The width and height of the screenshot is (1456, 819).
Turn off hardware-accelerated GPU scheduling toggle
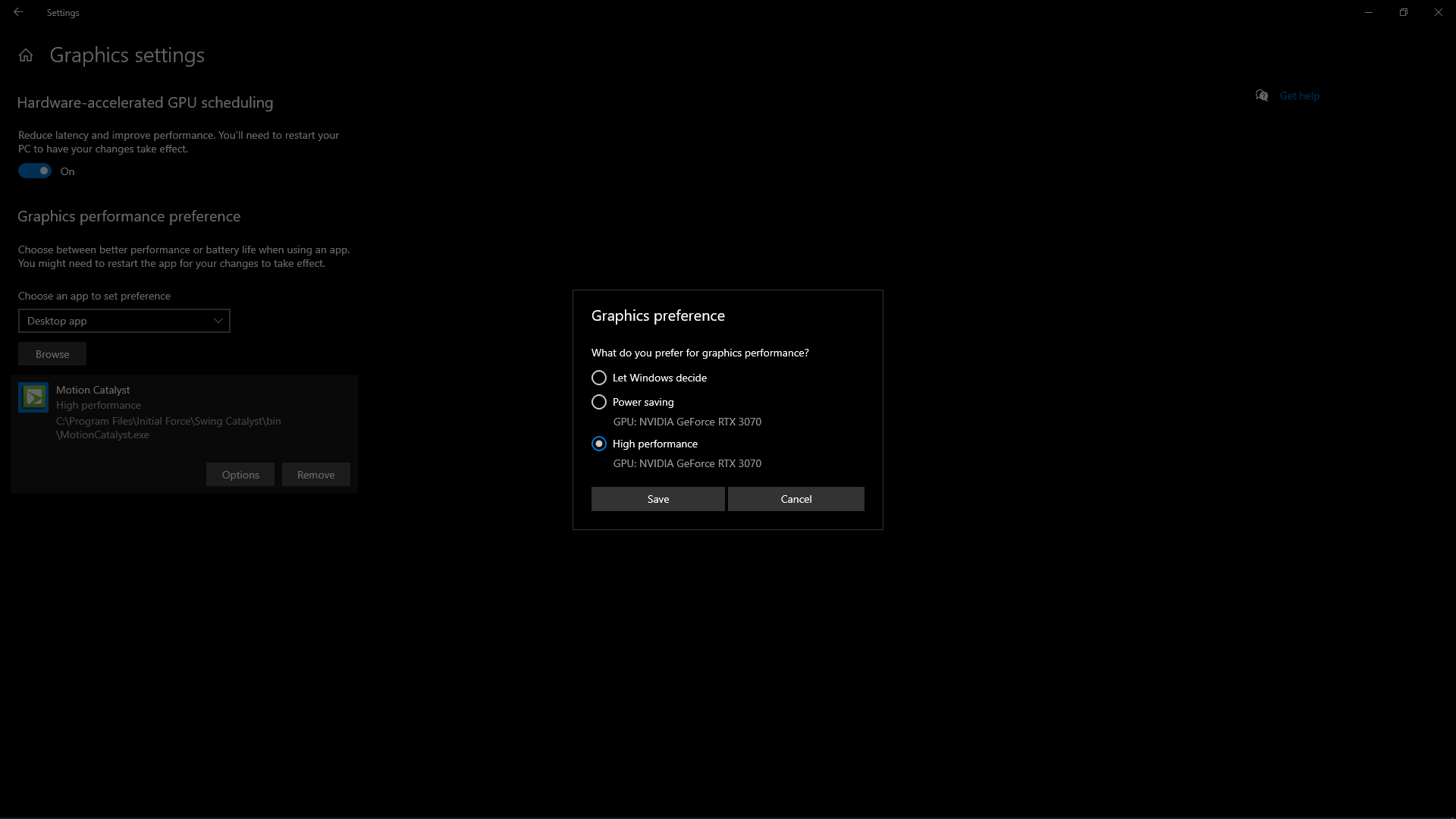click(x=35, y=171)
